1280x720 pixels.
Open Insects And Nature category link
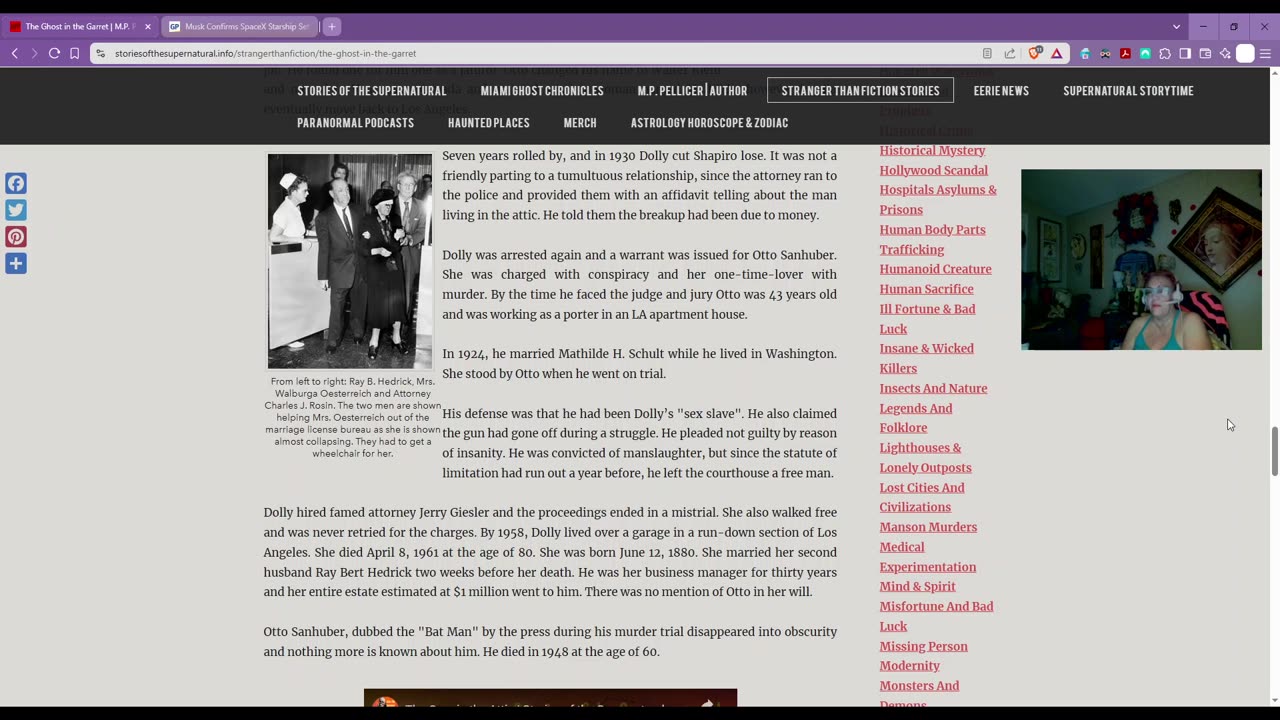933,388
